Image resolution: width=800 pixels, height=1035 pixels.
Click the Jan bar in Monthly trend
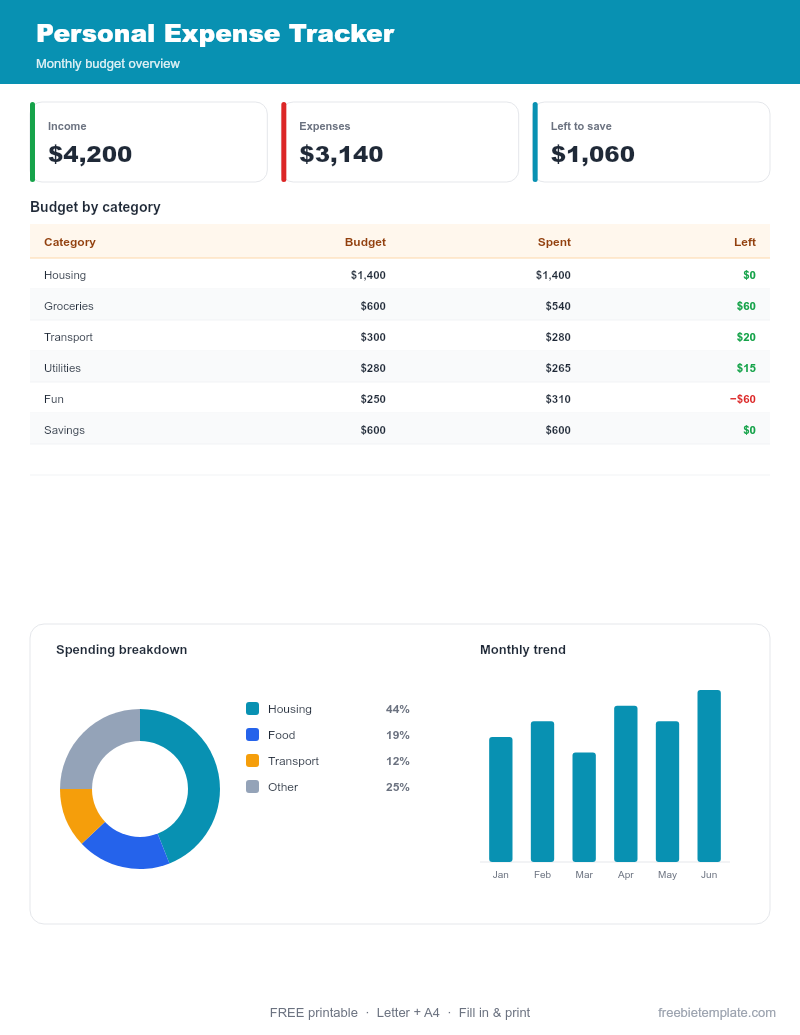[500, 799]
